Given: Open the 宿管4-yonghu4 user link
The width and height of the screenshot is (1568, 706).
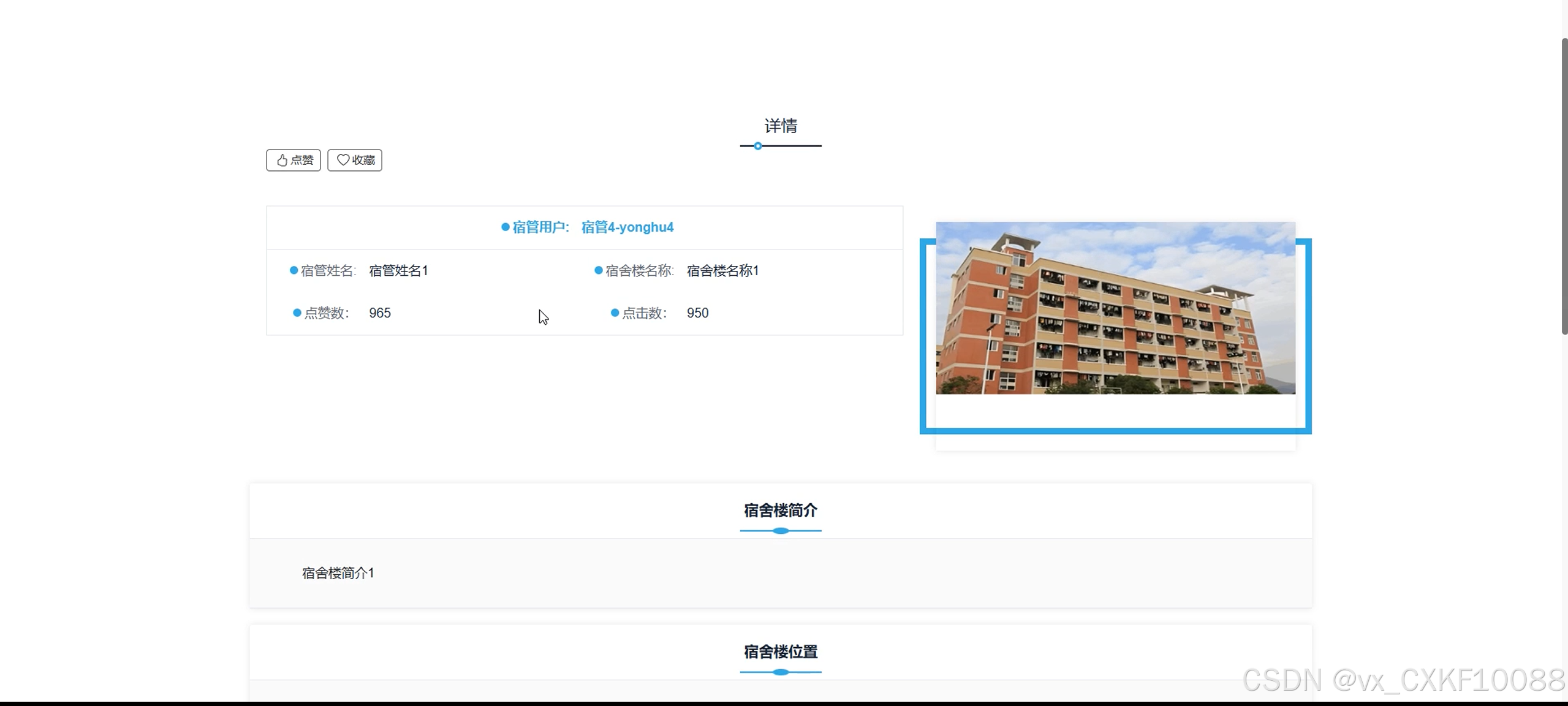Looking at the screenshot, I should (x=627, y=227).
